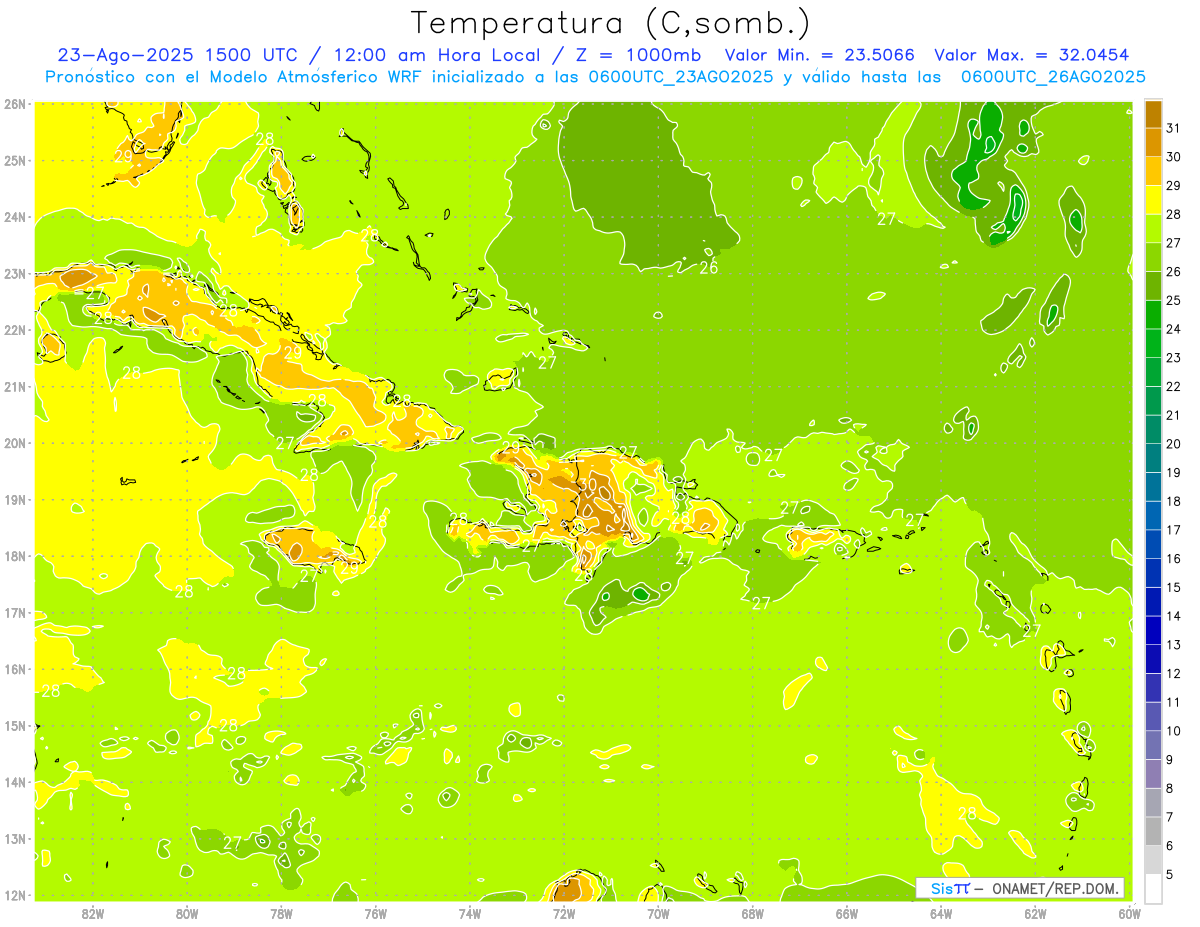This screenshot has height=927, width=1200.
Task: Click the "10" label on the color scale
Action: point(1174,731)
